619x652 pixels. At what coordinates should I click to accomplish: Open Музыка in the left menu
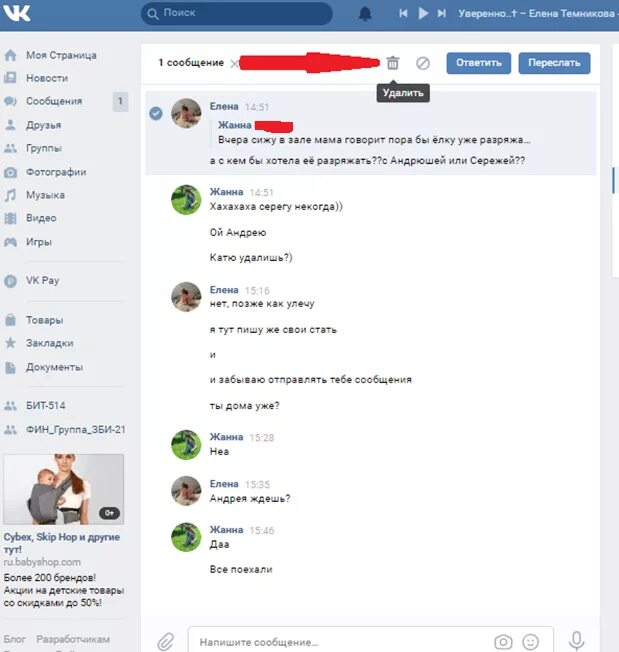(45, 195)
